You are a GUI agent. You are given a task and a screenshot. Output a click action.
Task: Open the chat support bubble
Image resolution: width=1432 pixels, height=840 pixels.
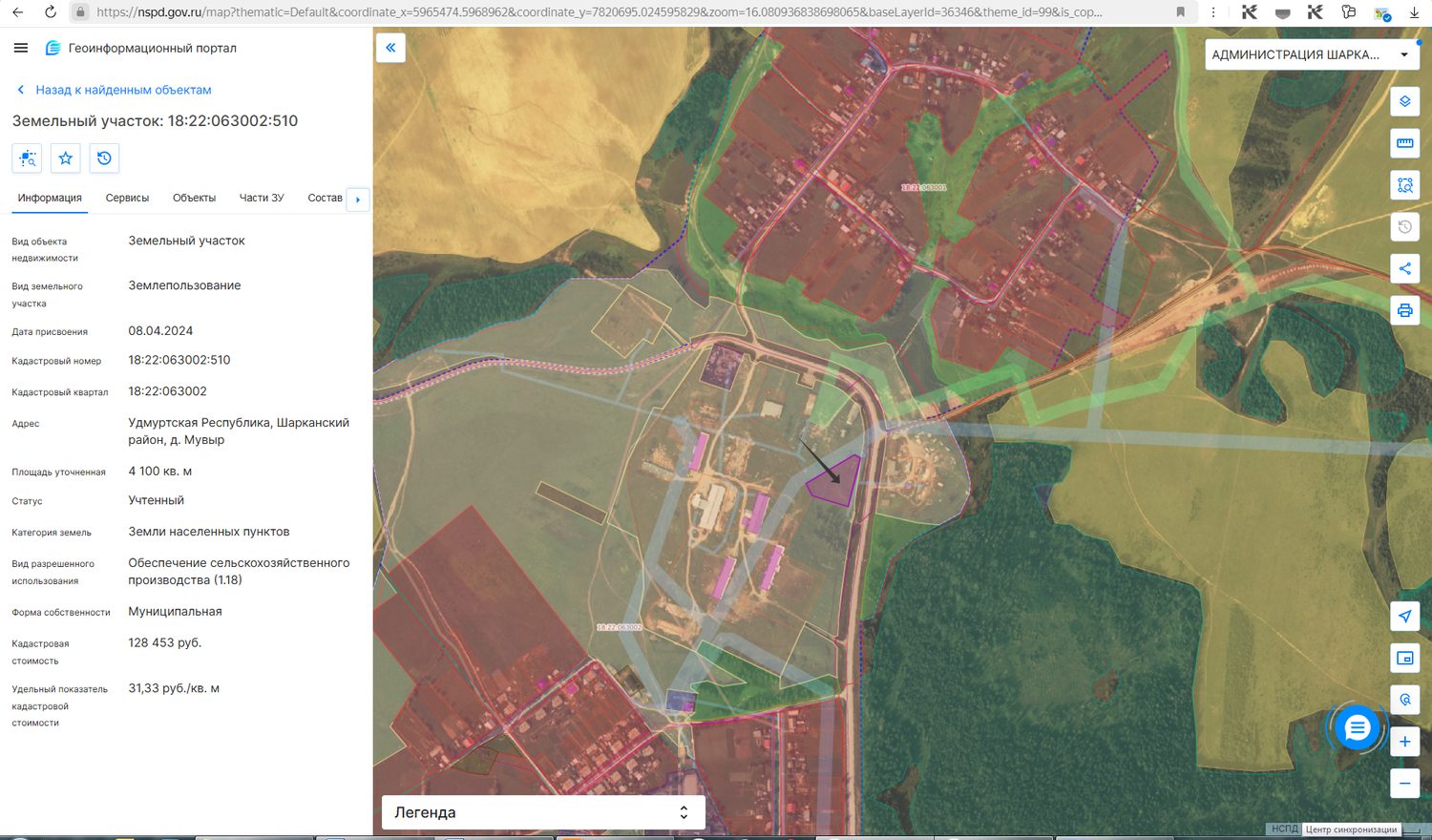pos(1357,729)
